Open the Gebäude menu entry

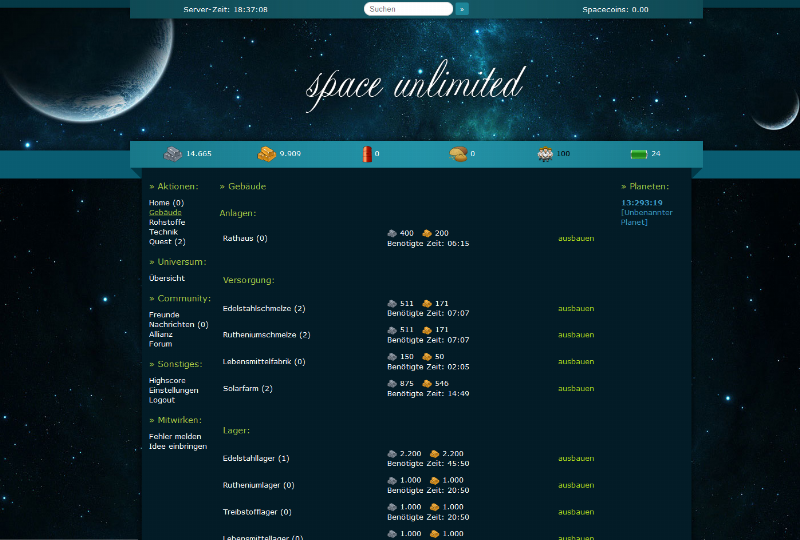pyautogui.click(x=165, y=212)
